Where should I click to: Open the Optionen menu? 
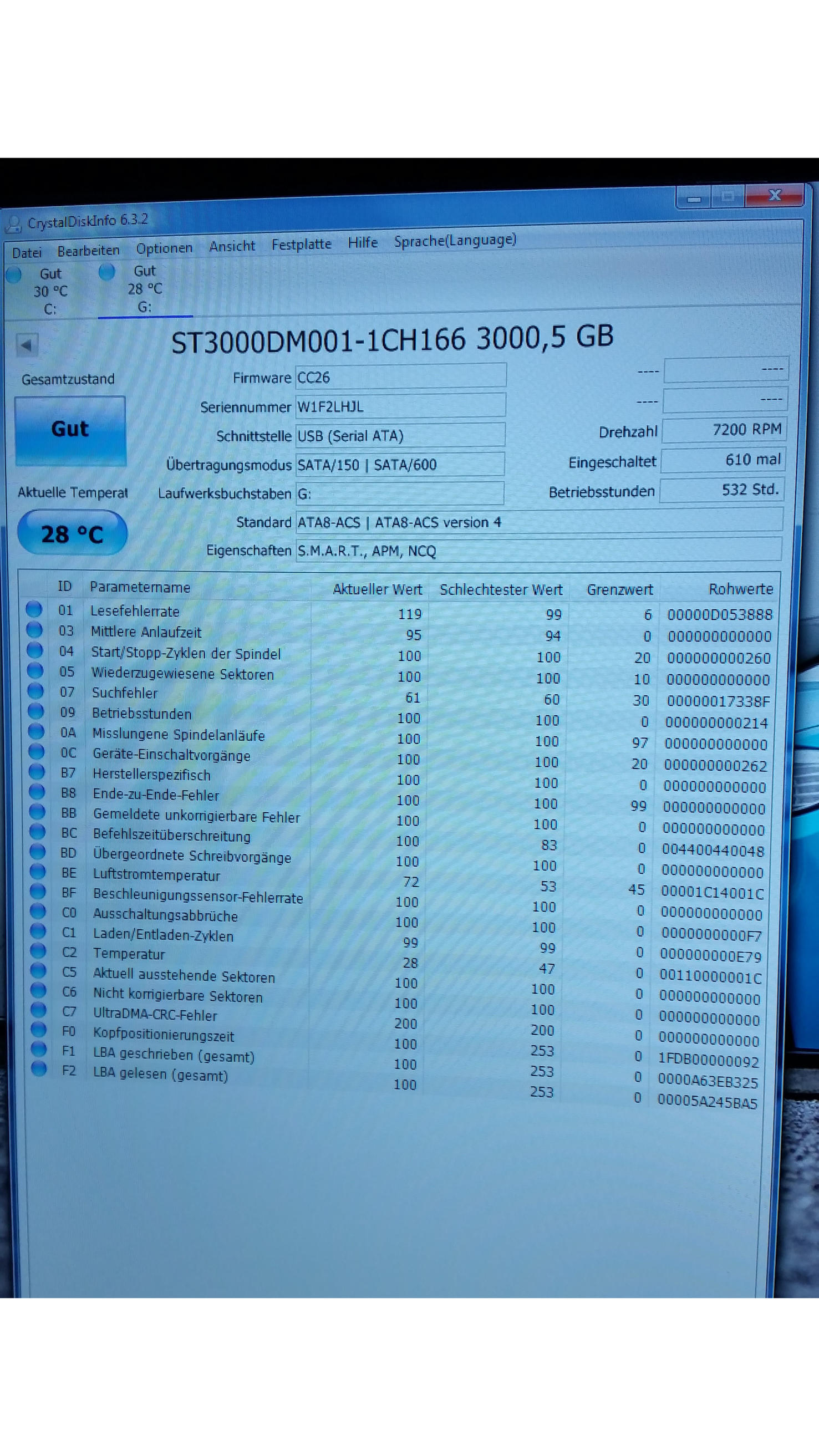click(x=164, y=248)
